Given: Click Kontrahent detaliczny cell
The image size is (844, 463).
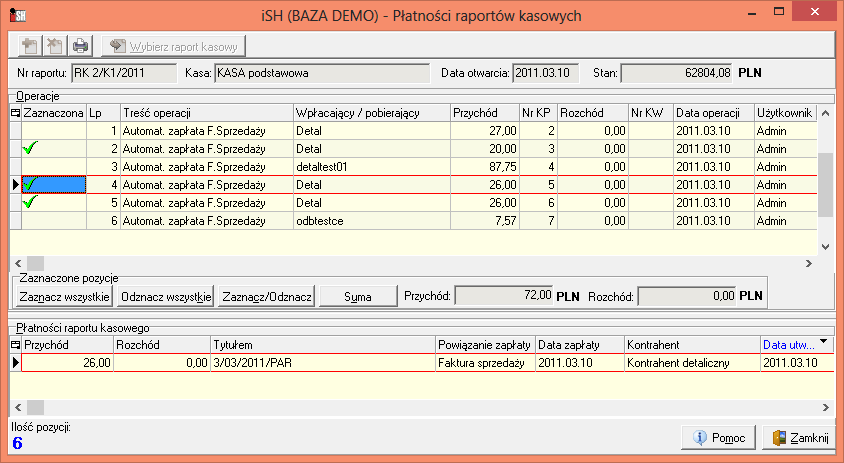Looking at the screenshot, I should coord(692,363).
